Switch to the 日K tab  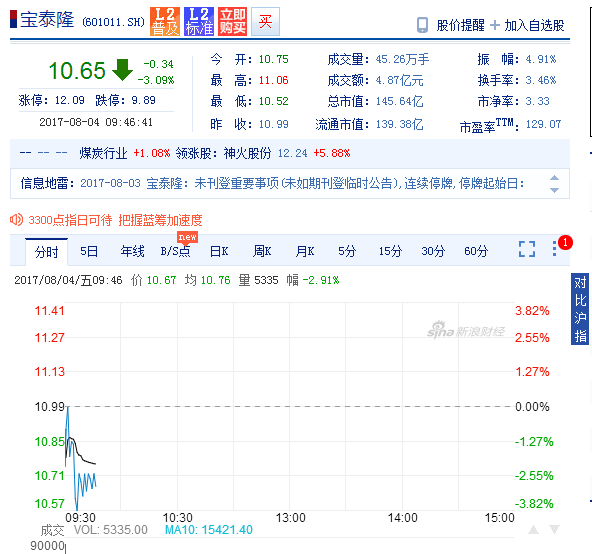[x=219, y=251]
